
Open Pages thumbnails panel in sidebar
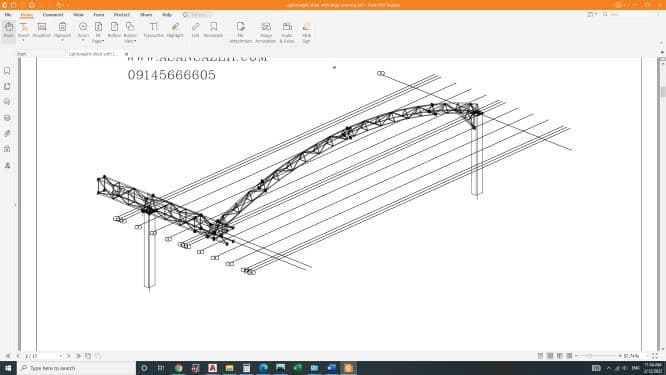[x=7, y=86]
